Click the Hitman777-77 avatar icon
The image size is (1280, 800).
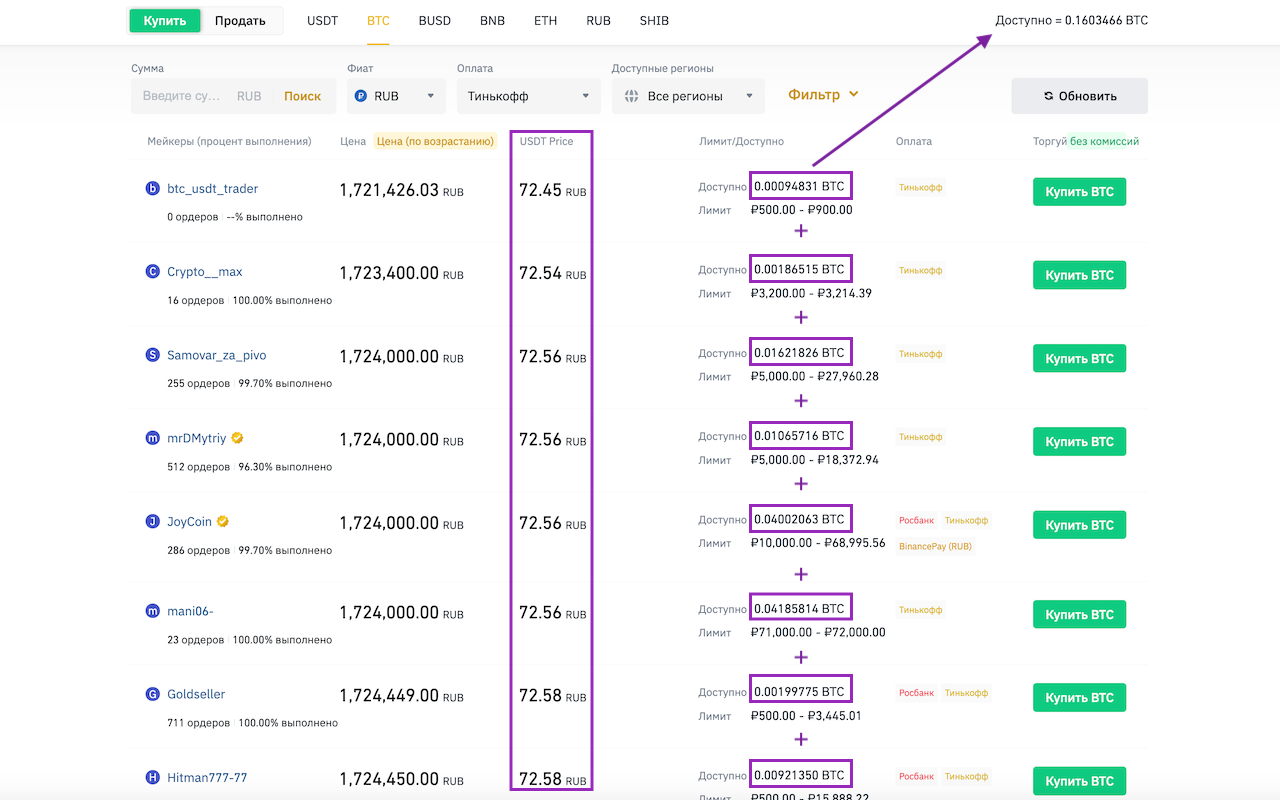point(153,778)
